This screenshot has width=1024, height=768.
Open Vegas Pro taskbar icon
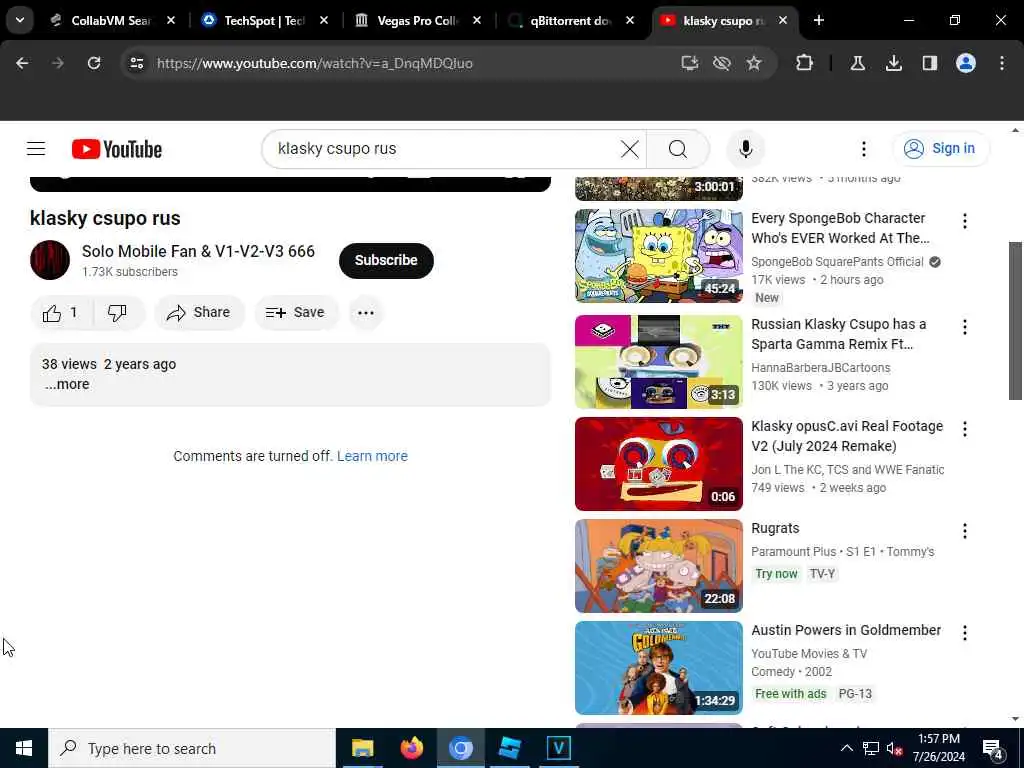(558, 748)
